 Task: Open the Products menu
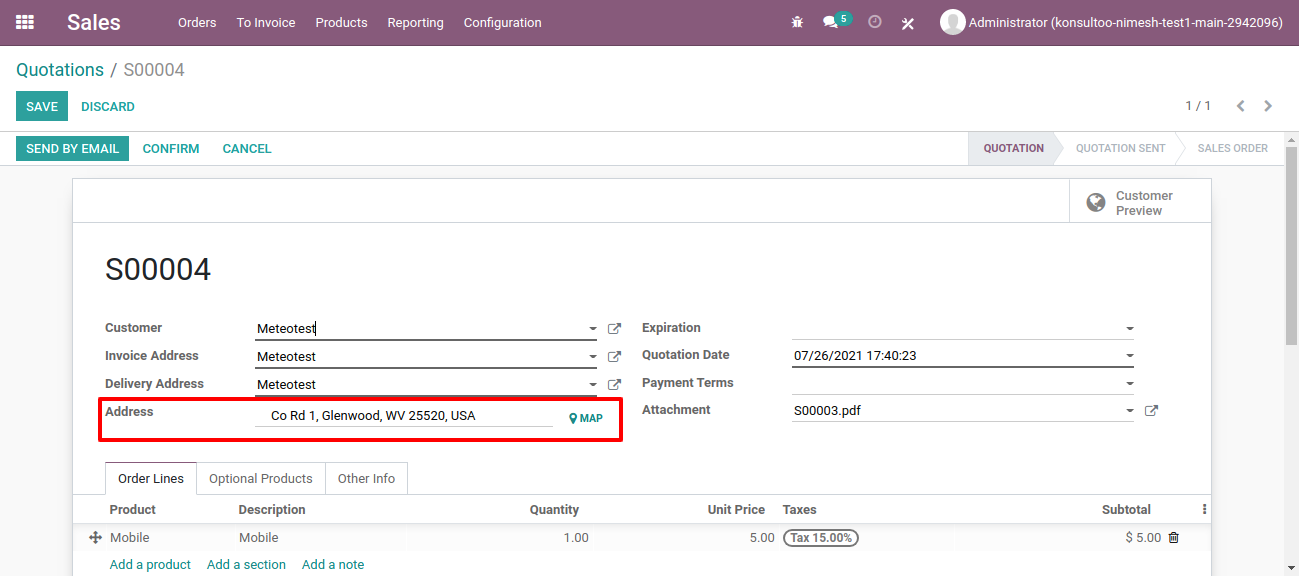tap(341, 22)
